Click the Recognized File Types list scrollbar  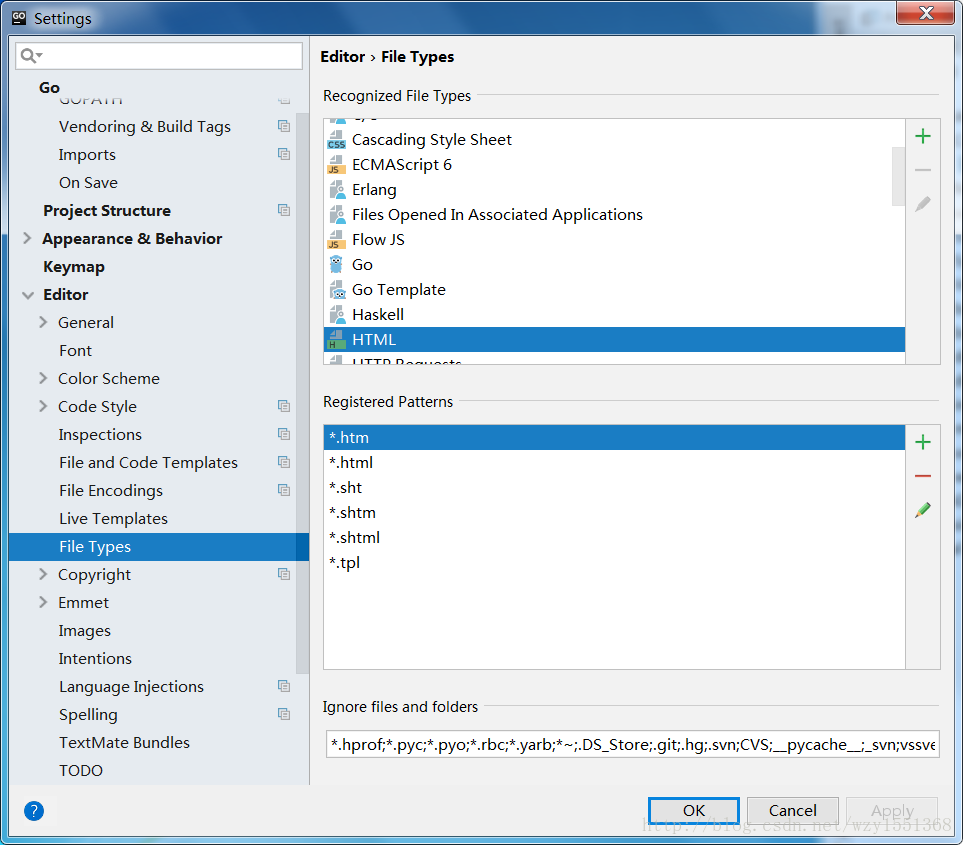coord(898,177)
